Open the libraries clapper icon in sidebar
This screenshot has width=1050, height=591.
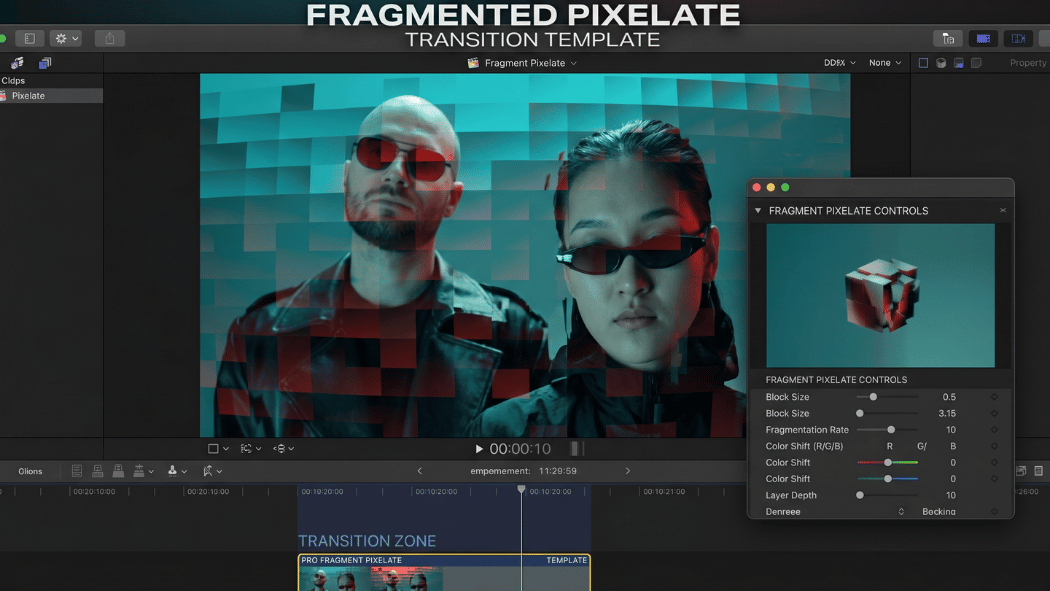tap(17, 63)
